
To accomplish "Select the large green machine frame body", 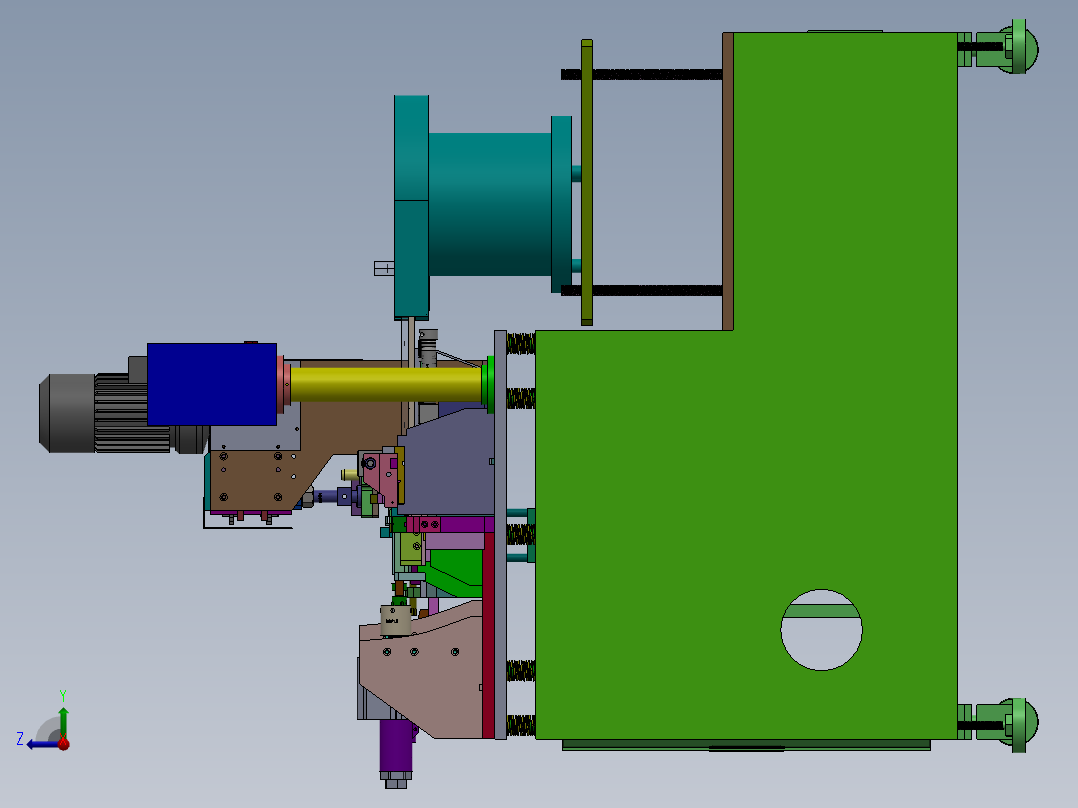I will [x=746, y=481].
